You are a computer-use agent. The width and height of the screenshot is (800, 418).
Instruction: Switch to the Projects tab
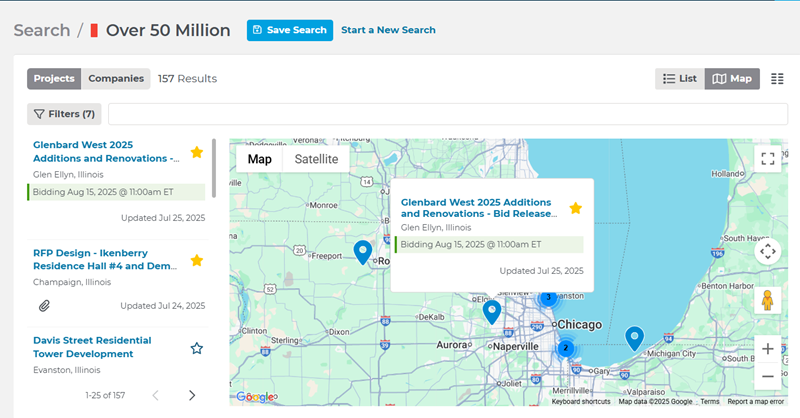(x=54, y=79)
